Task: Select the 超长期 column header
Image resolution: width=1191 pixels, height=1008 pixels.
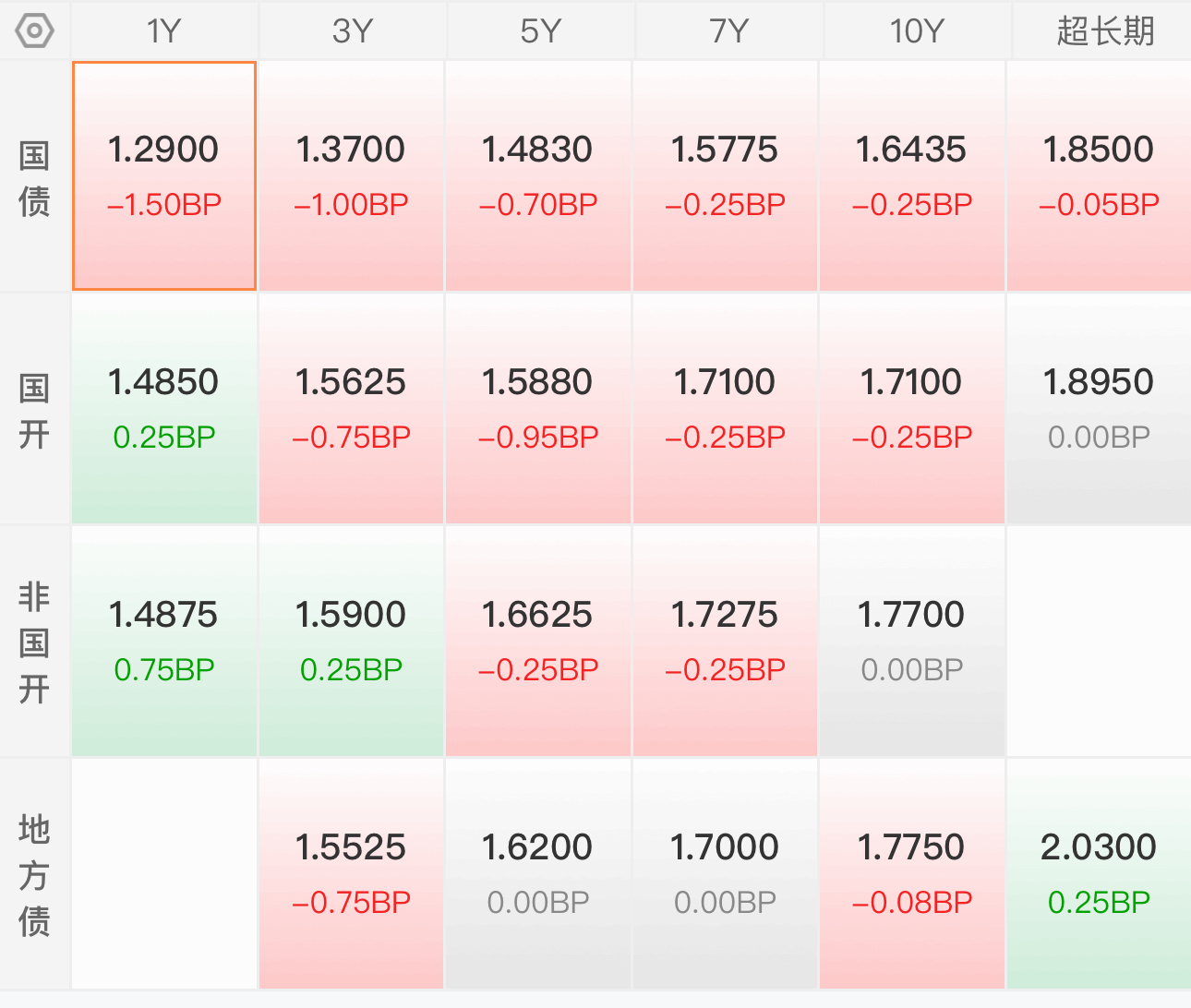Action: click(x=1105, y=30)
